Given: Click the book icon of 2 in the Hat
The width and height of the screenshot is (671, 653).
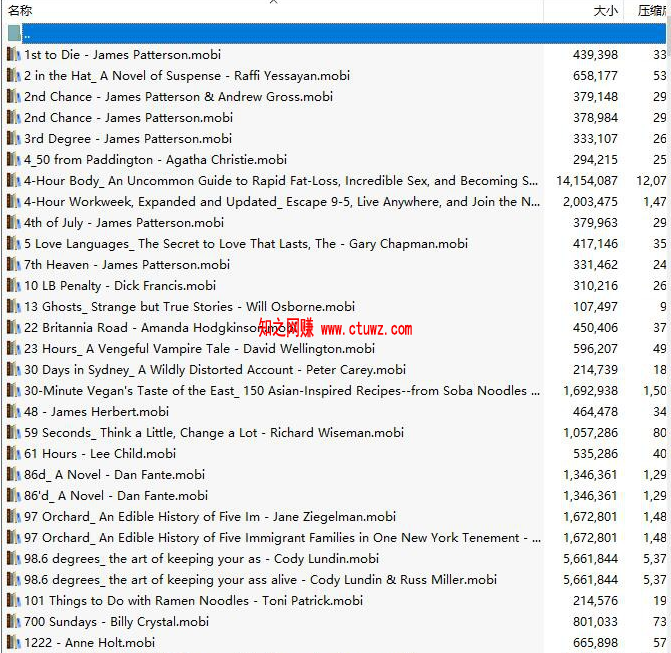Looking at the screenshot, I should (13, 75).
